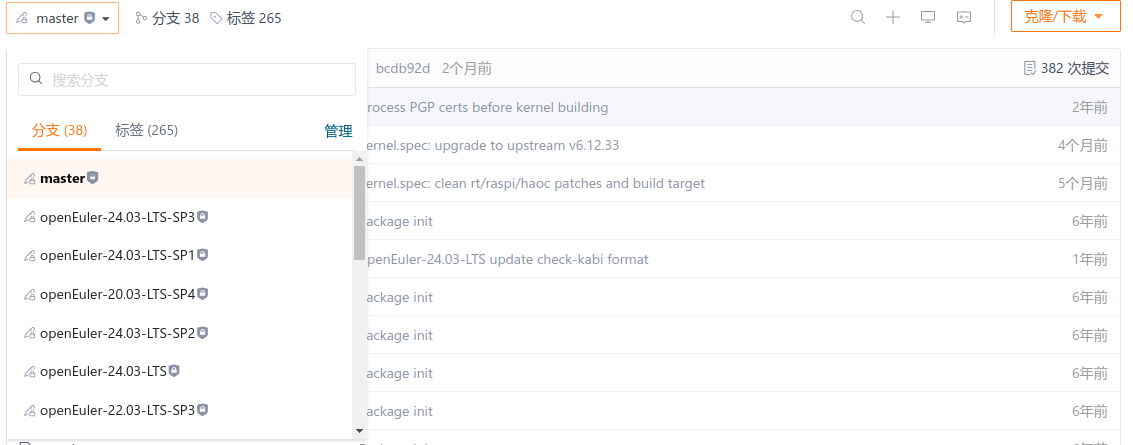Switch to the 标签 (265) tab
1133x445 pixels.
point(146,130)
